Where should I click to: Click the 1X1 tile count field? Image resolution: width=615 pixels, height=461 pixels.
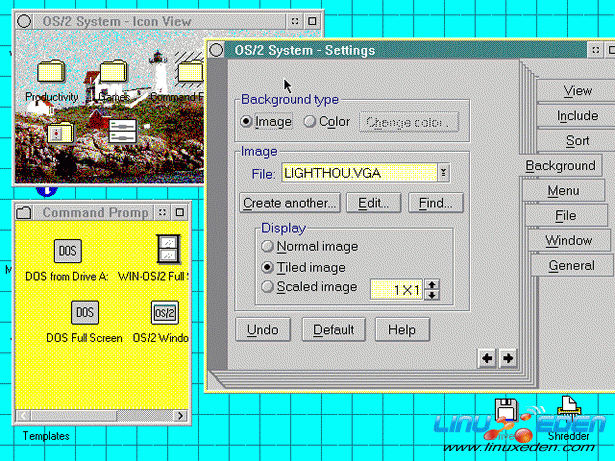[x=396, y=290]
